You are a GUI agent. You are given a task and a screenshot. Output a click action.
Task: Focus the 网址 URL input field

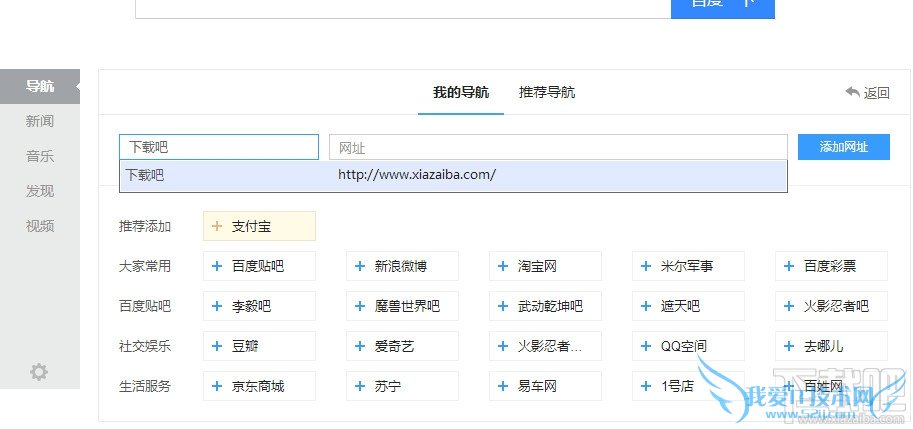point(558,147)
